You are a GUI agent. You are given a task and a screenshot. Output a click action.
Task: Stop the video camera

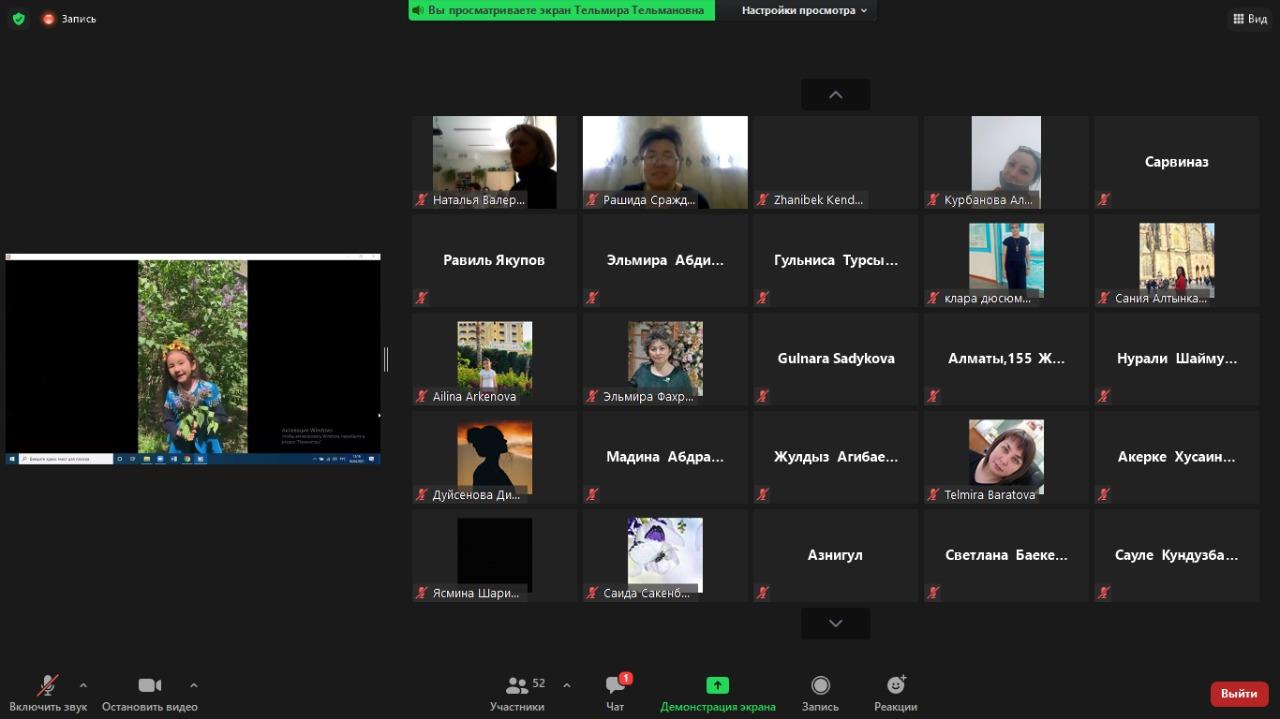point(149,686)
